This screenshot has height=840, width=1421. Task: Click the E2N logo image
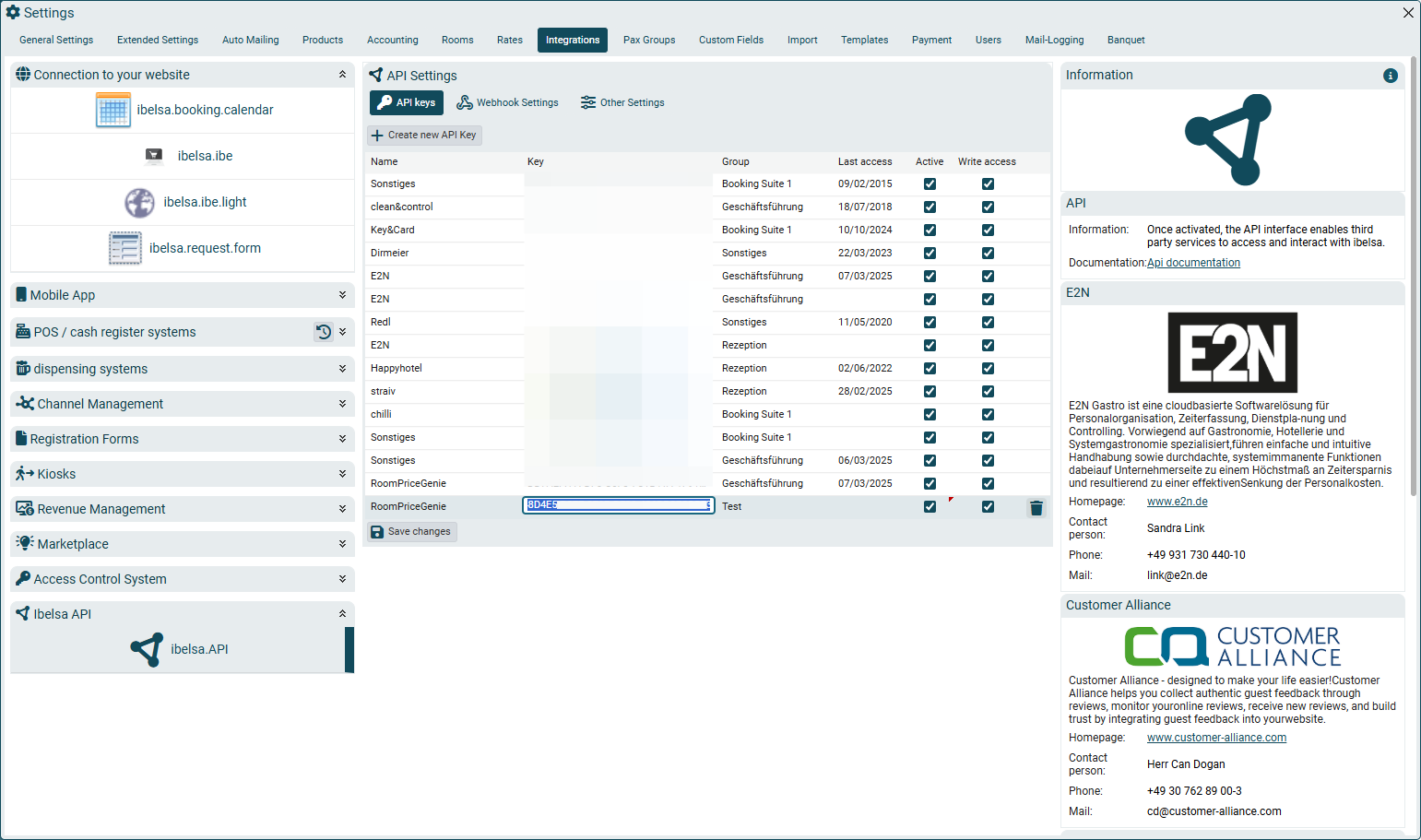pyautogui.click(x=1233, y=352)
